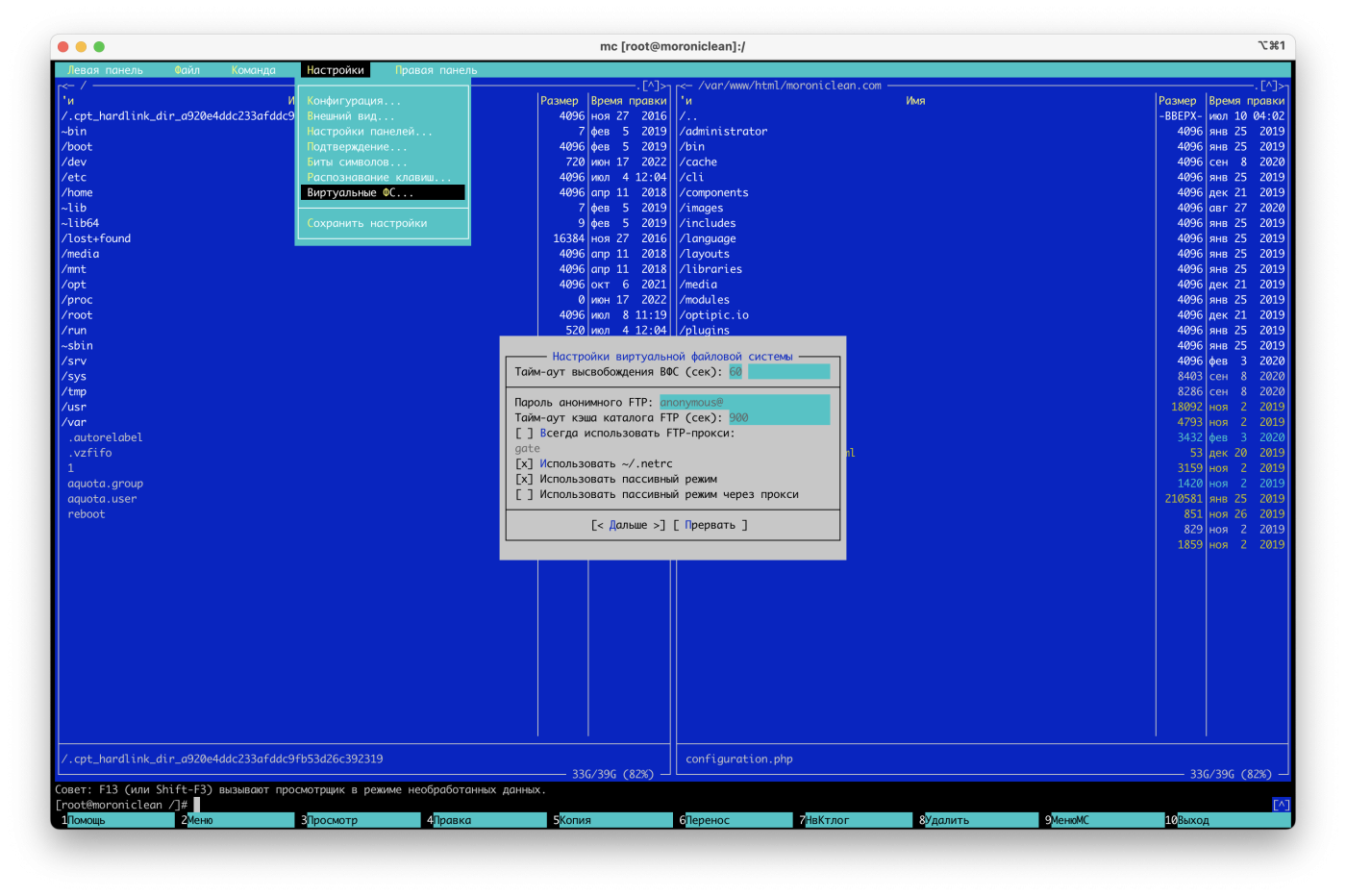Select '/etc' directory in left panel
1346x896 pixels.
point(74,178)
